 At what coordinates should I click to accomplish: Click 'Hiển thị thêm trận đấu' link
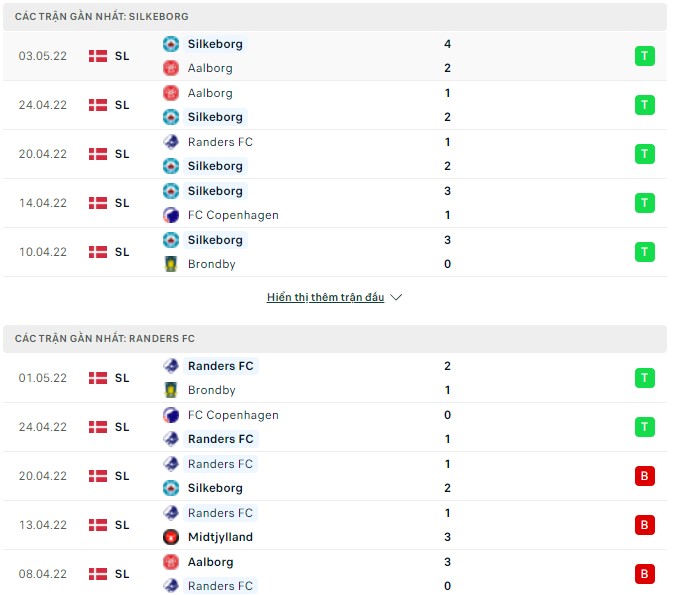325,297
